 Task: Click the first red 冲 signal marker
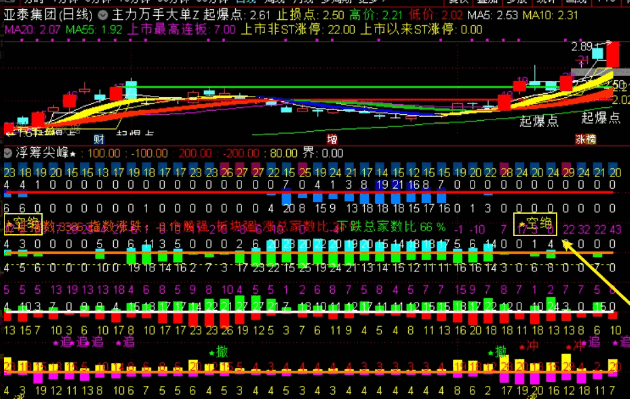(x=529, y=346)
